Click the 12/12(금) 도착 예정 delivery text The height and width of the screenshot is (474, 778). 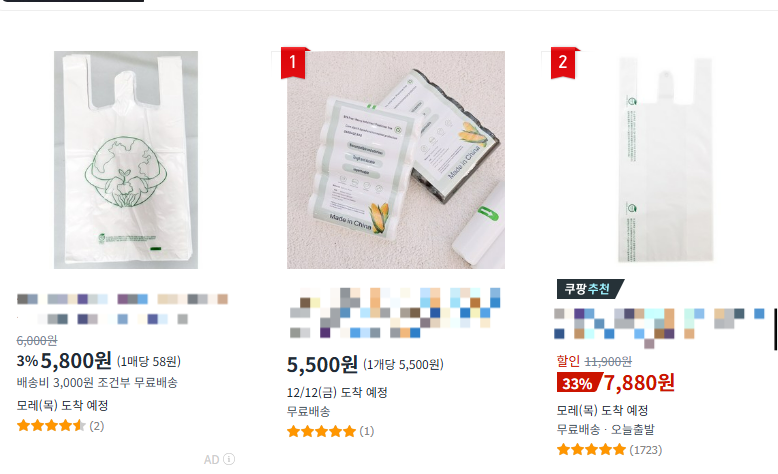337,393
